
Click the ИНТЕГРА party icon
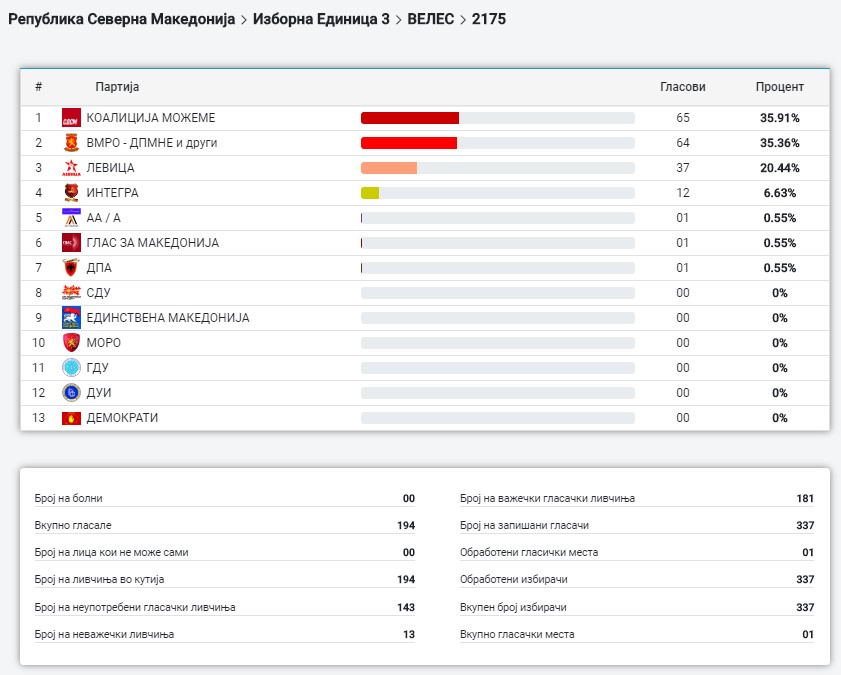tap(70, 193)
